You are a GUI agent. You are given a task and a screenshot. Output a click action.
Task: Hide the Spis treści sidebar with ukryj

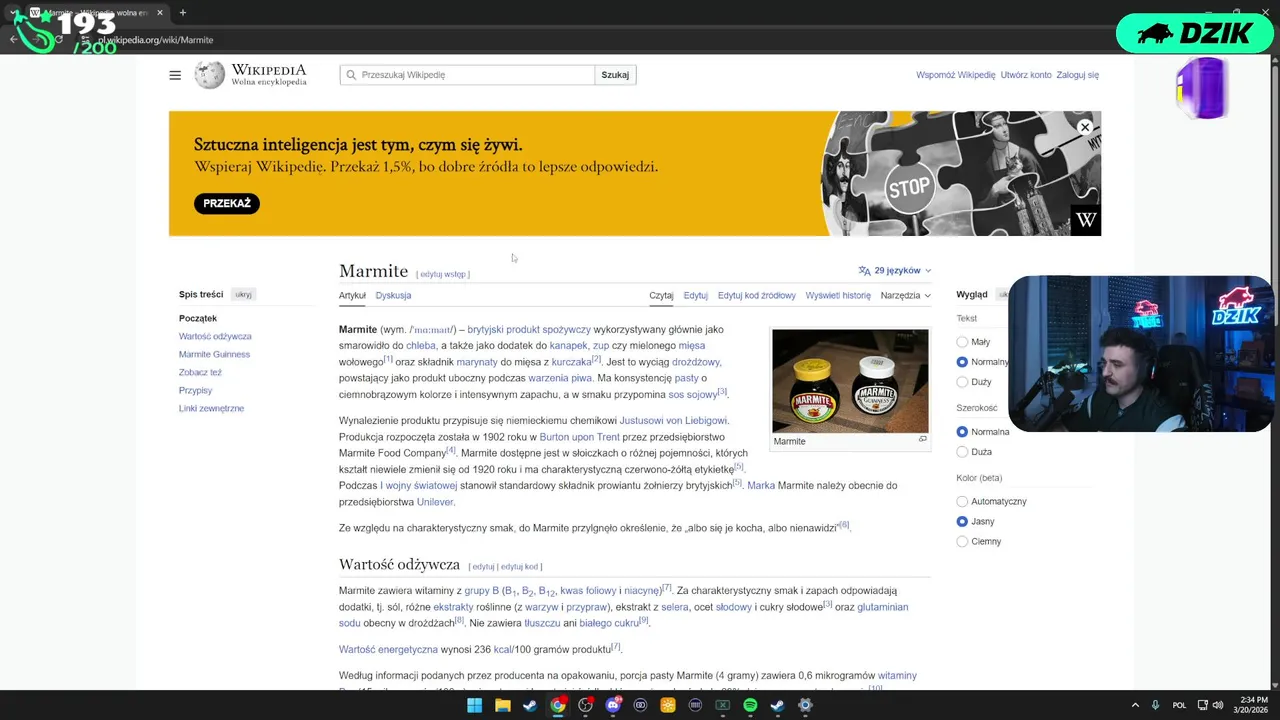tap(243, 295)
